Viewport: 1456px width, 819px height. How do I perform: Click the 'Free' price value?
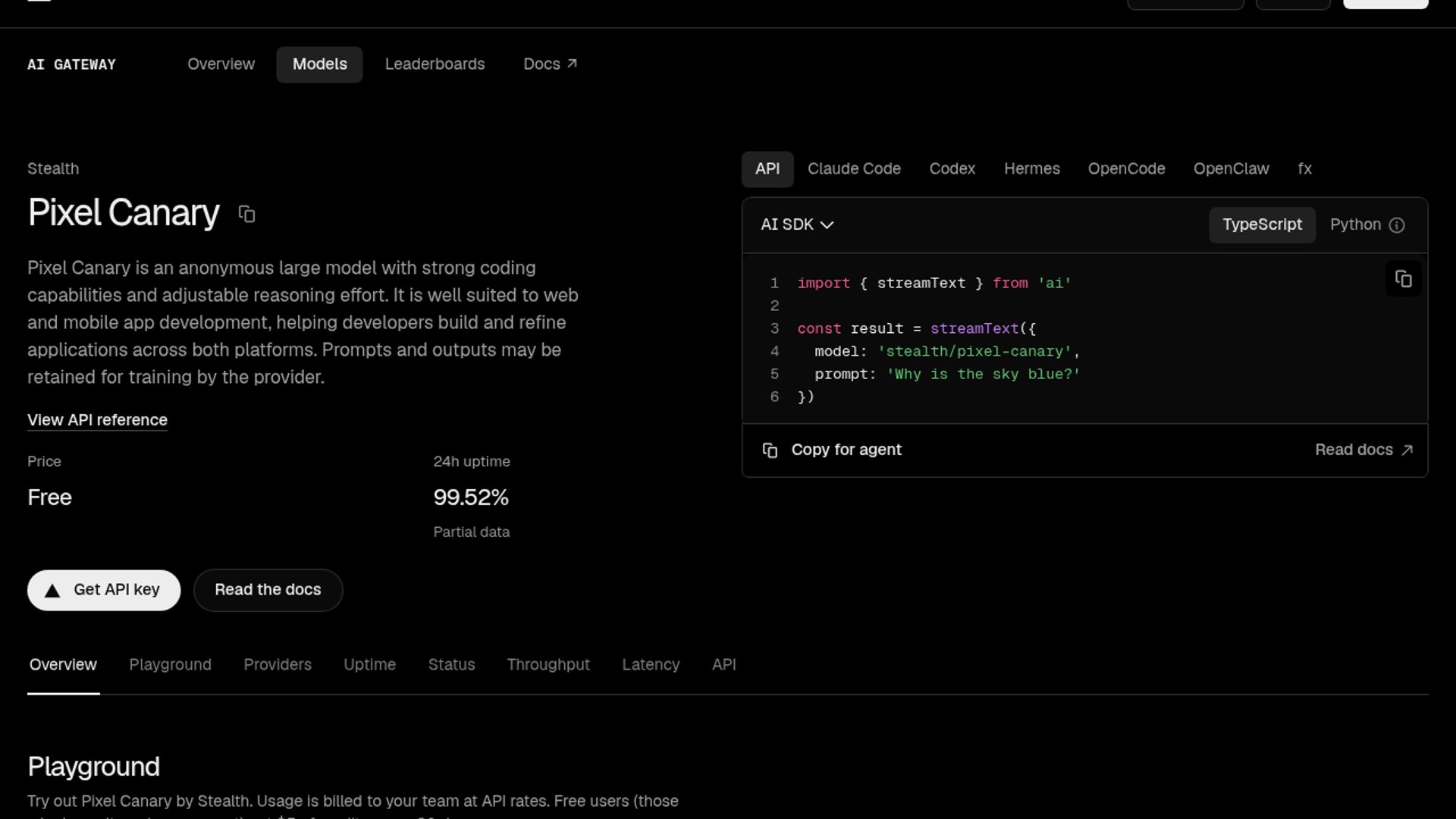49,498
